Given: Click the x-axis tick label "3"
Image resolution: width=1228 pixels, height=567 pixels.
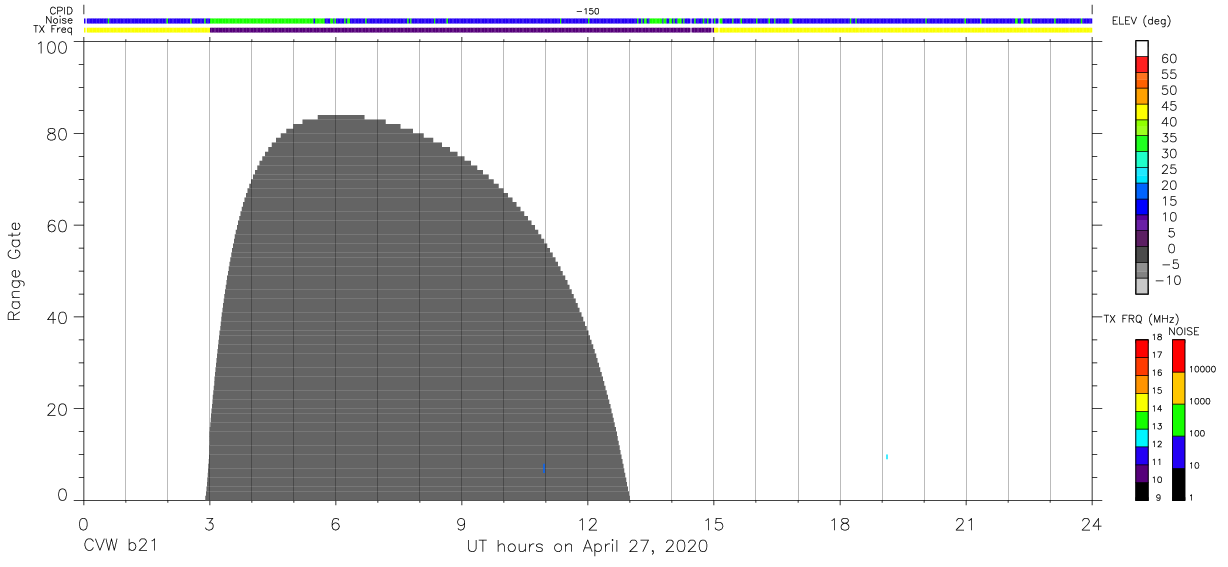Looking at the screenshot, I should 209,524.
